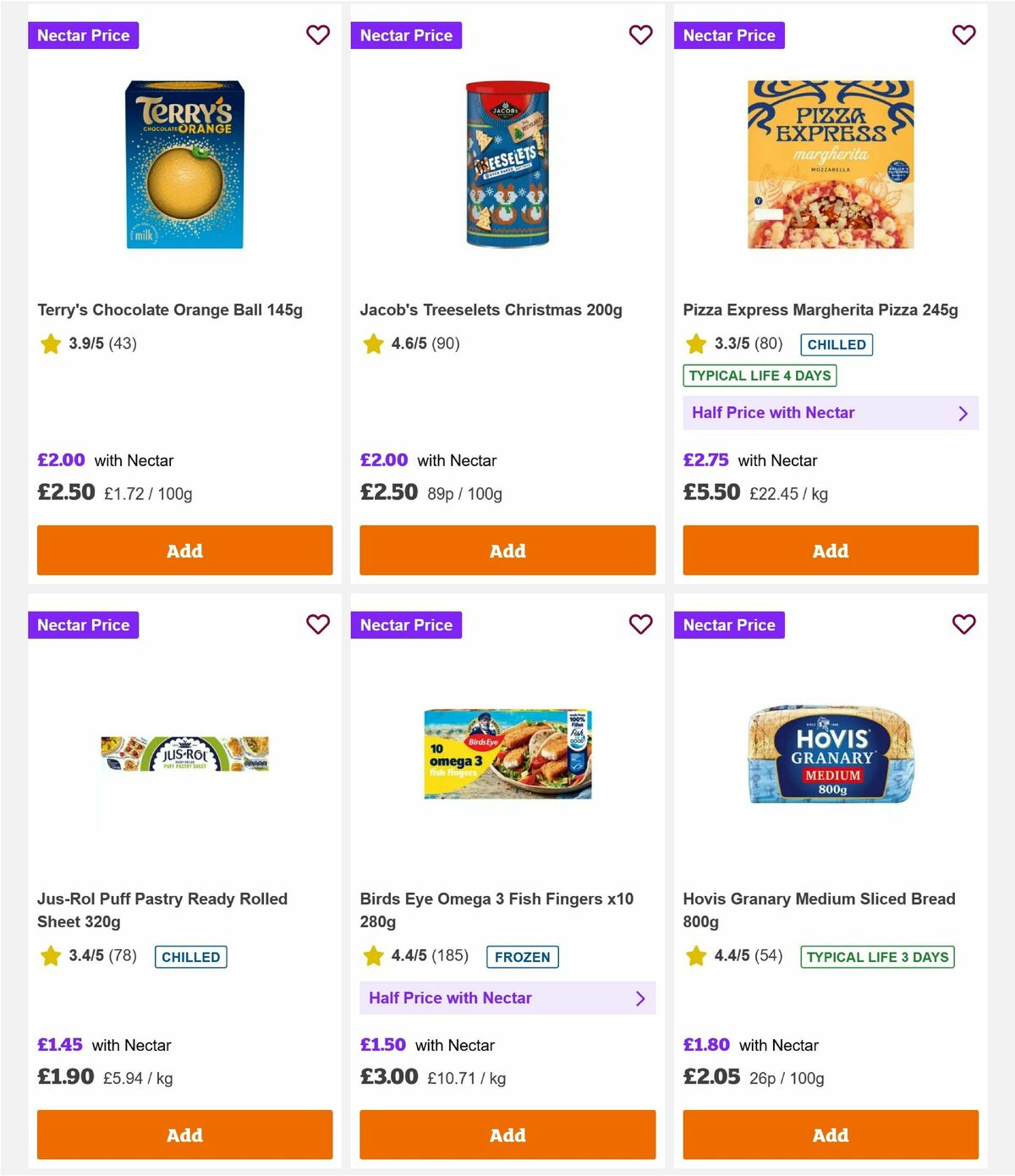Click the chevron arrow beside Pizza Express Nectar offer

pyautogui.click(x=963, y=413)
